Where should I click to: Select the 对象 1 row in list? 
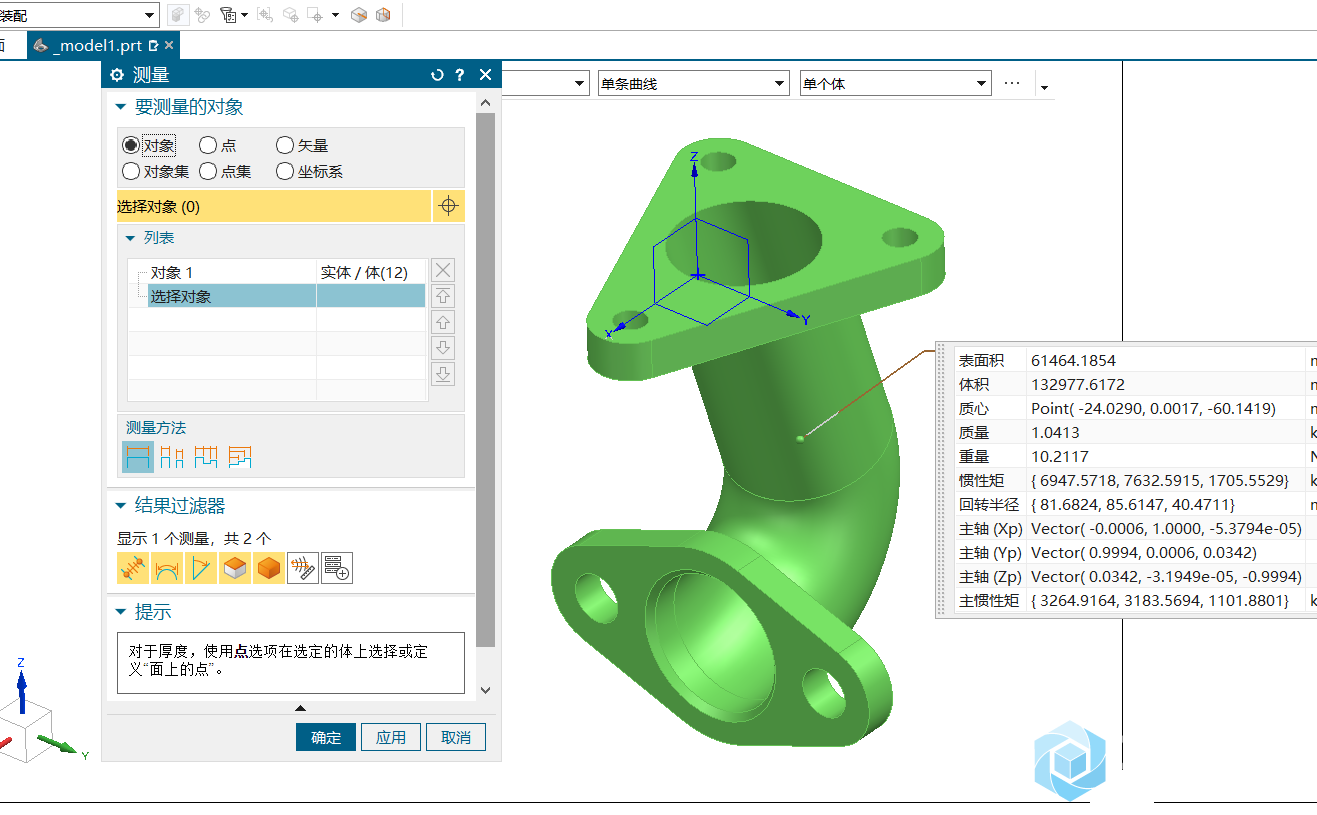(276, 272)
